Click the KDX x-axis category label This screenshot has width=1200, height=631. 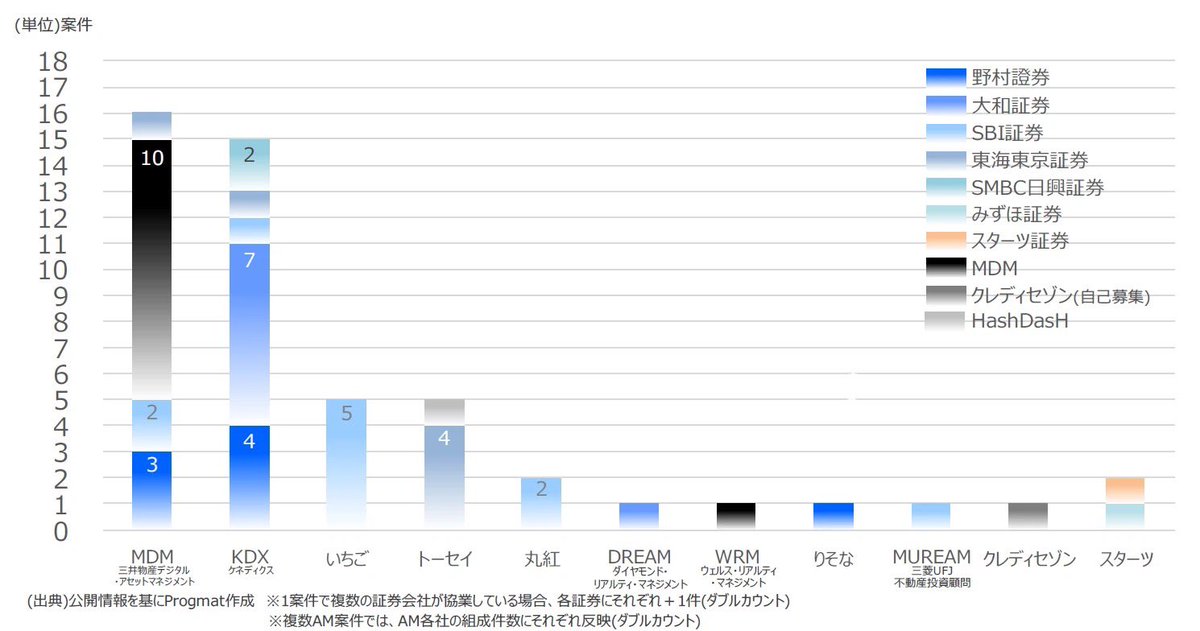(x=250, y=557)
